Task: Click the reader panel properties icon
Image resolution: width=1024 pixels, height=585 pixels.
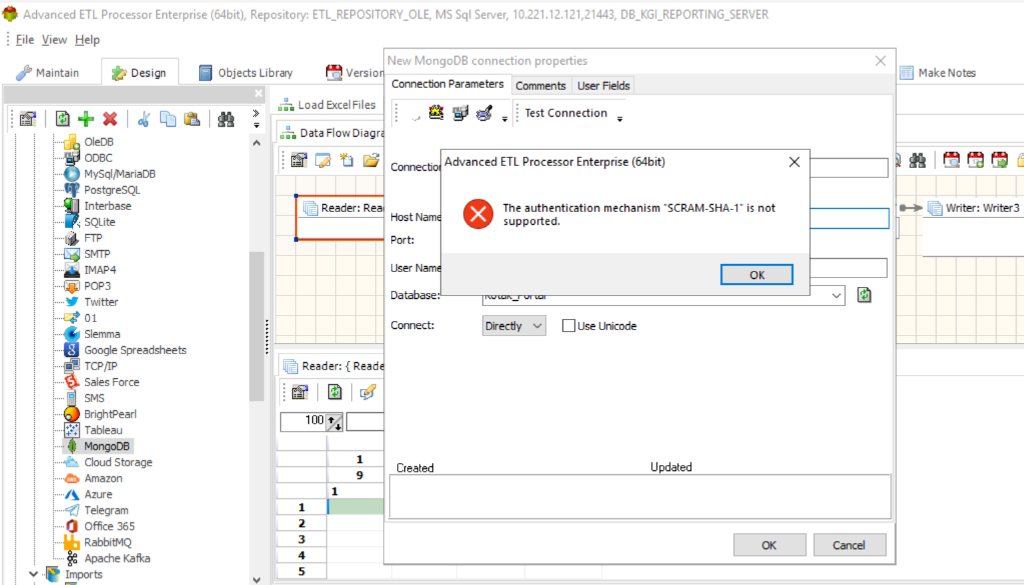Action: (x=299, y=391)
